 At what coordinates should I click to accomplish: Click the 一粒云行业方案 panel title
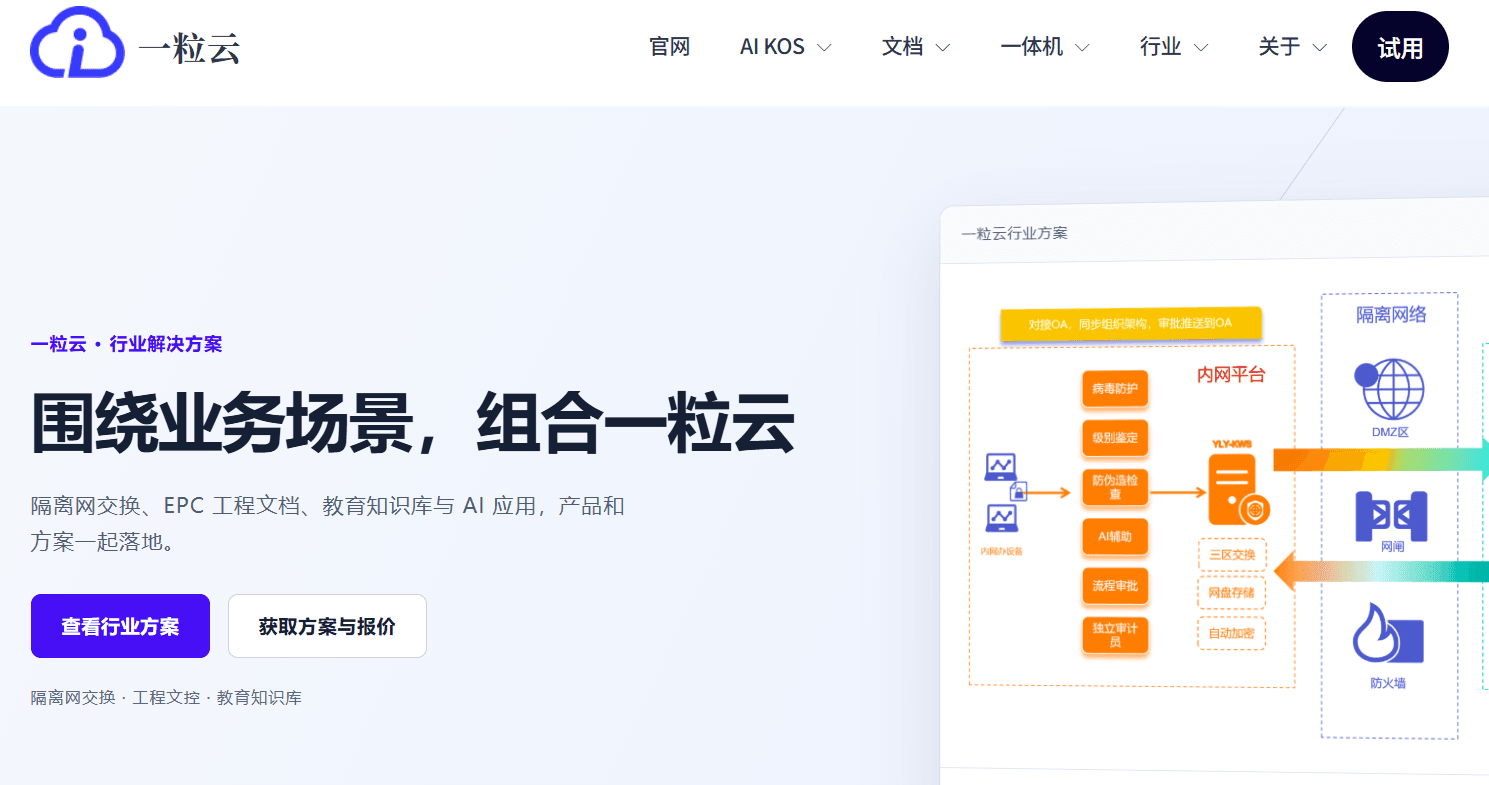(1014, 233)
